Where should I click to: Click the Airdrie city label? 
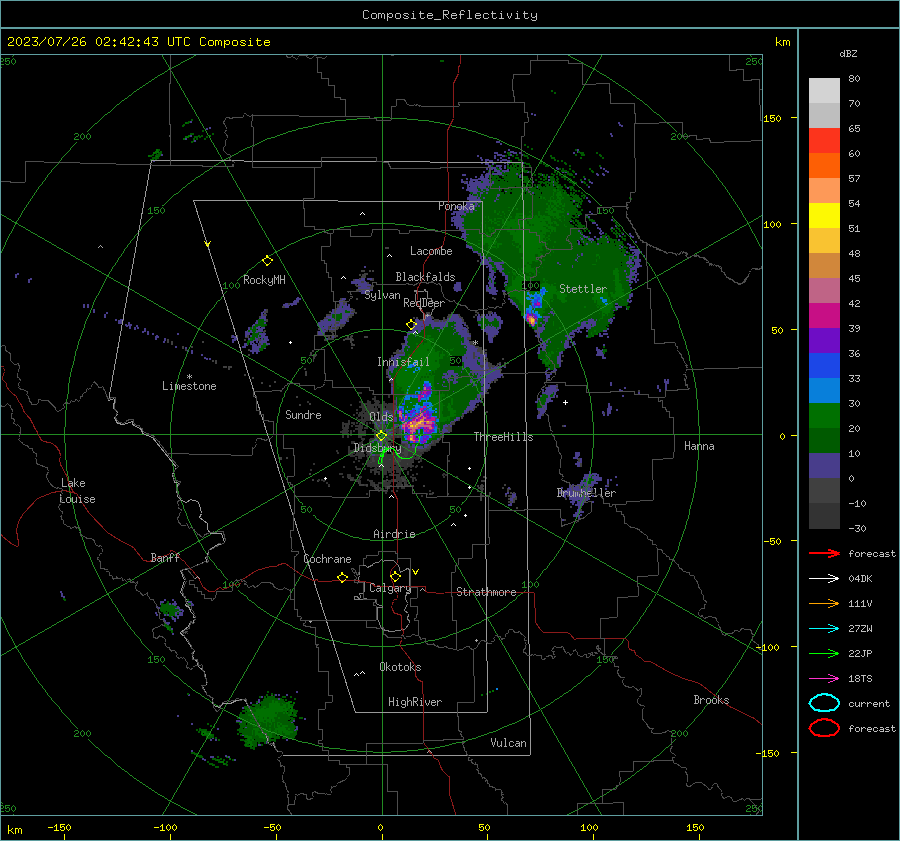394,534
